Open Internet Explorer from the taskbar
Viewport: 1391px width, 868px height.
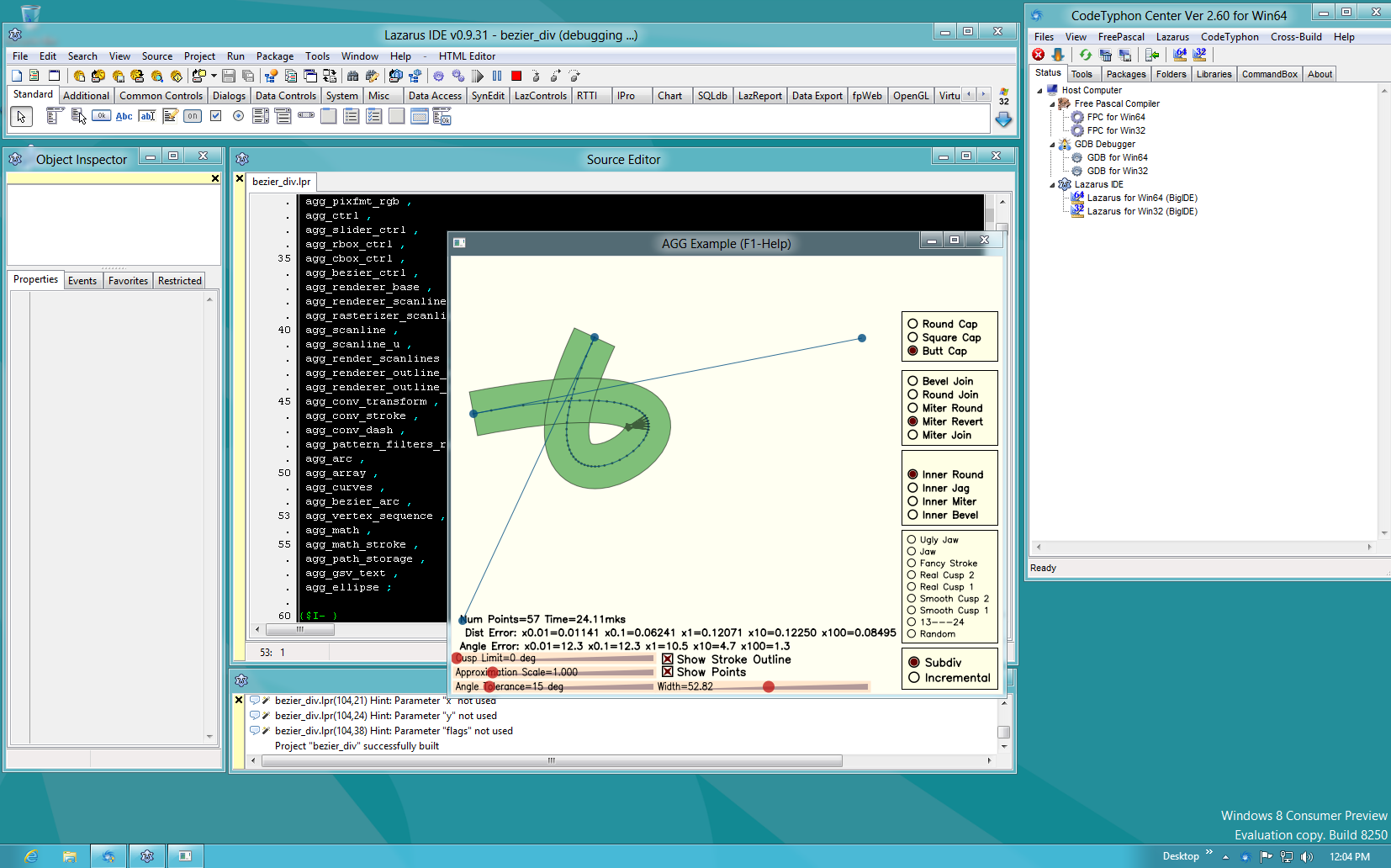31,856
